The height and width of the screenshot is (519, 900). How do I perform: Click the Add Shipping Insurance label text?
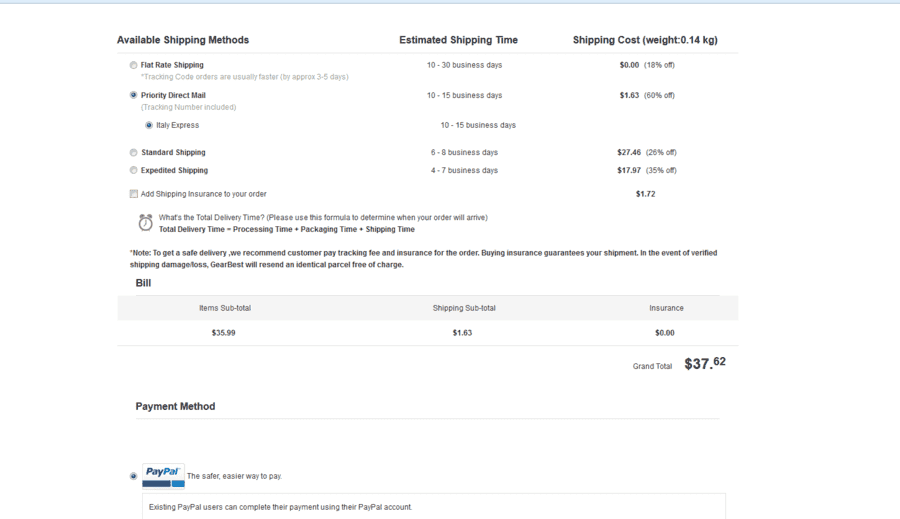click(204, 194)
